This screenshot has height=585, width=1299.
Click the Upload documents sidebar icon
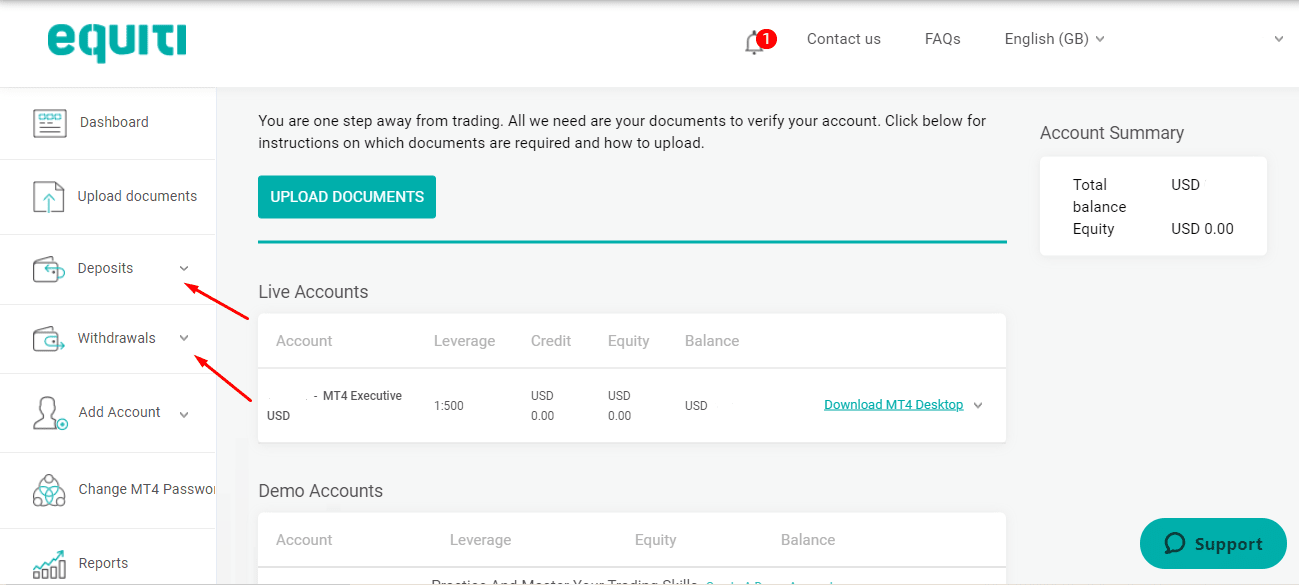[48, 197]
